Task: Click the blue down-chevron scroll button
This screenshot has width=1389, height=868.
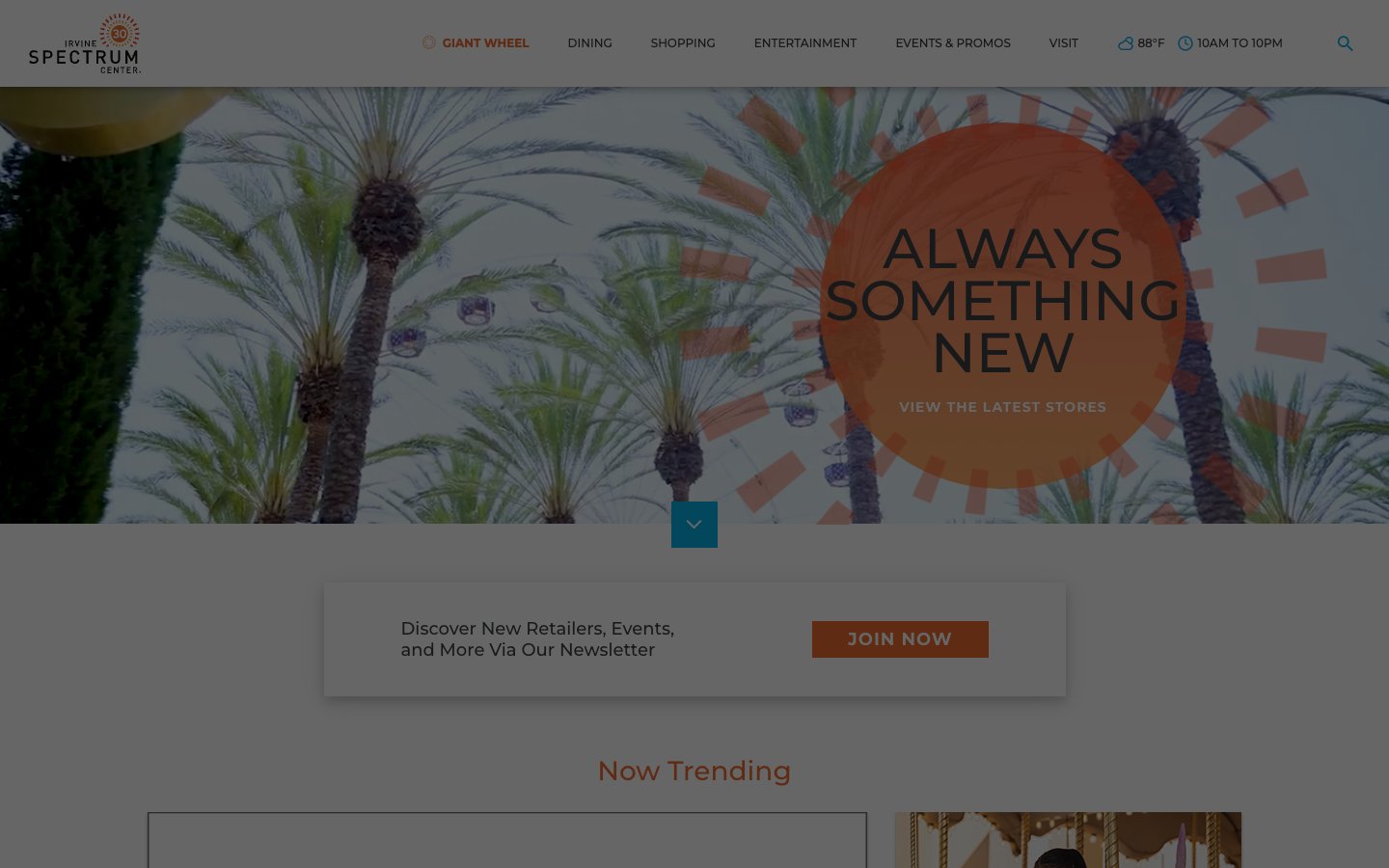Action: [x=694, y=525]
